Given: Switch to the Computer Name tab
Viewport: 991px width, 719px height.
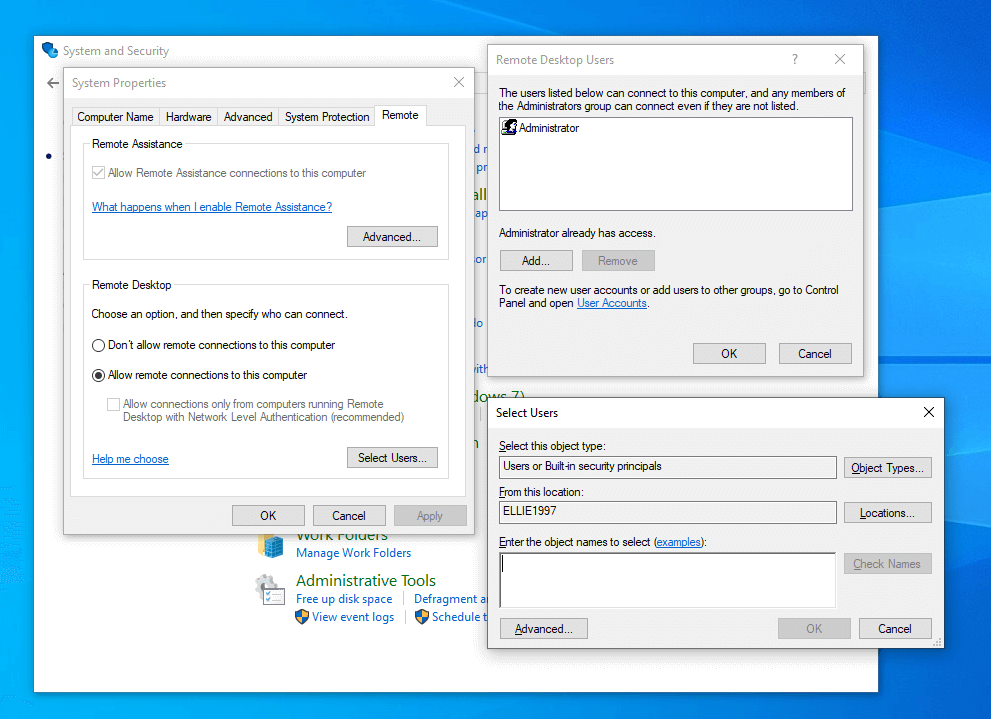Looking at the screenshot, I should coord(115,117).
